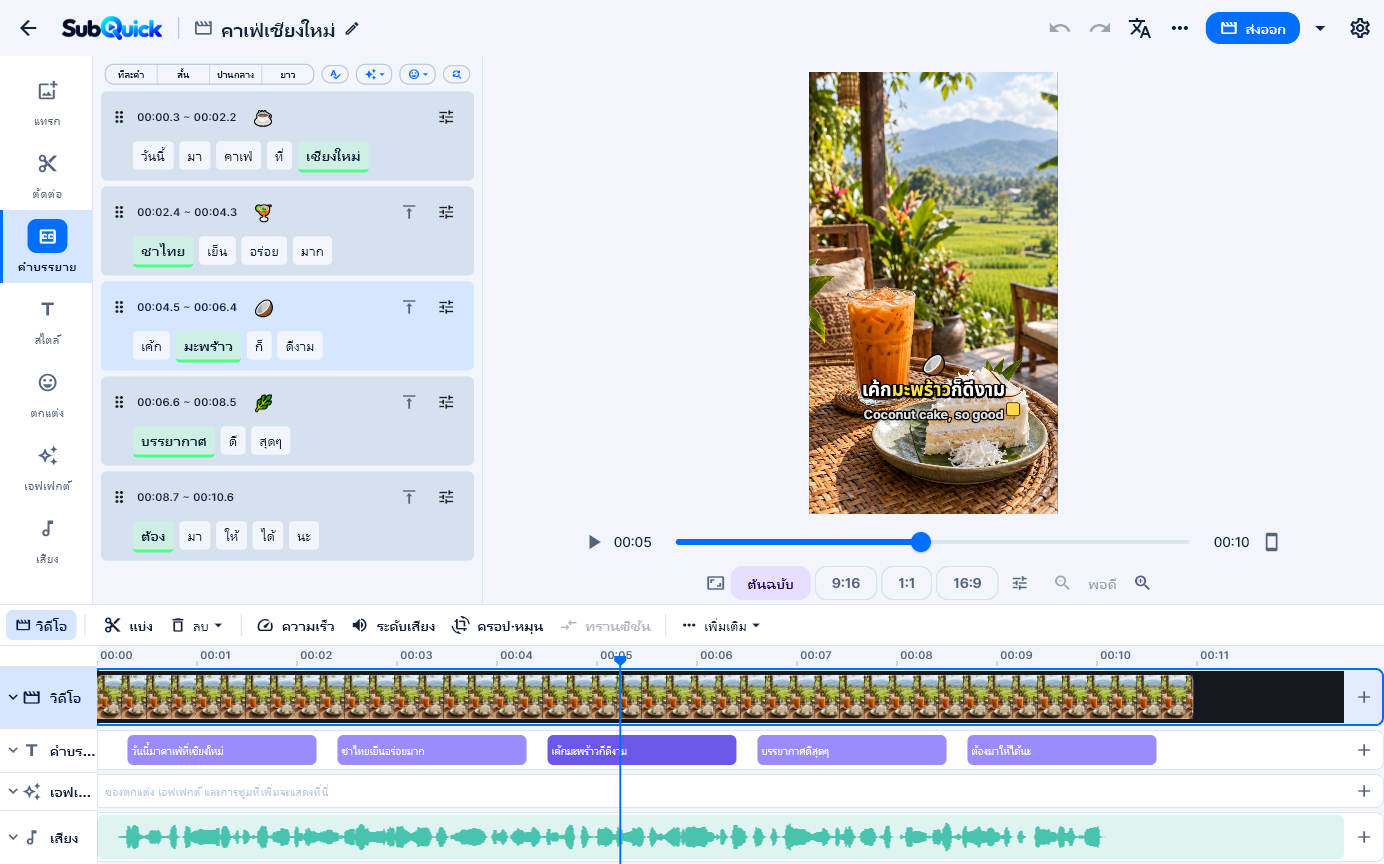Collapse the เสียง audio track chevron
The image size is (1384, 864).
pyautogui.click(x=14, y=838)
